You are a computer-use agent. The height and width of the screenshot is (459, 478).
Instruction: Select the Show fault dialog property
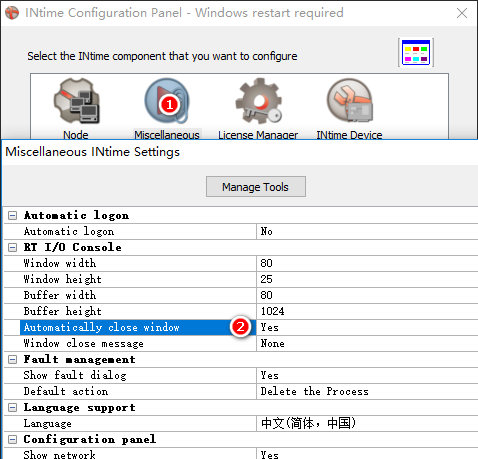[x=138, y=376]
